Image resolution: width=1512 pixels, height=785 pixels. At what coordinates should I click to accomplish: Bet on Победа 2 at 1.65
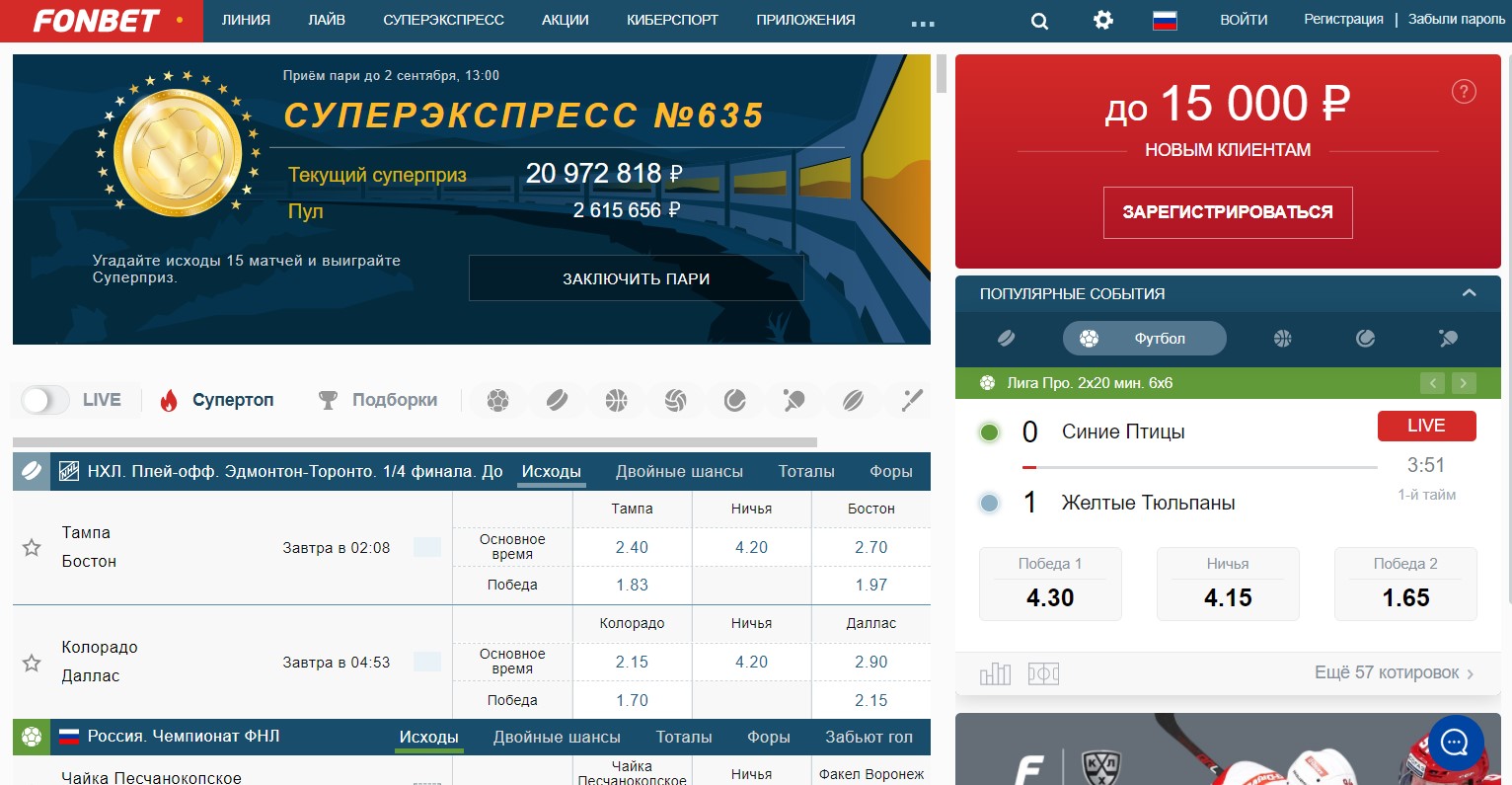point(1405,584)
